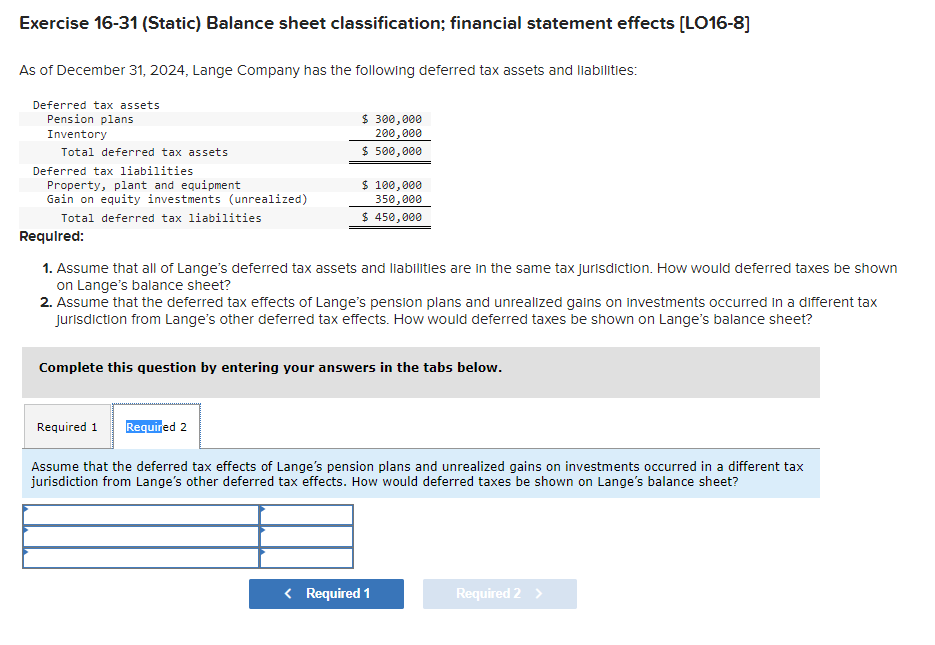Click the triangle indicator in first row label cell
This screenshot has width=935, height=645.
pos(27,508)
